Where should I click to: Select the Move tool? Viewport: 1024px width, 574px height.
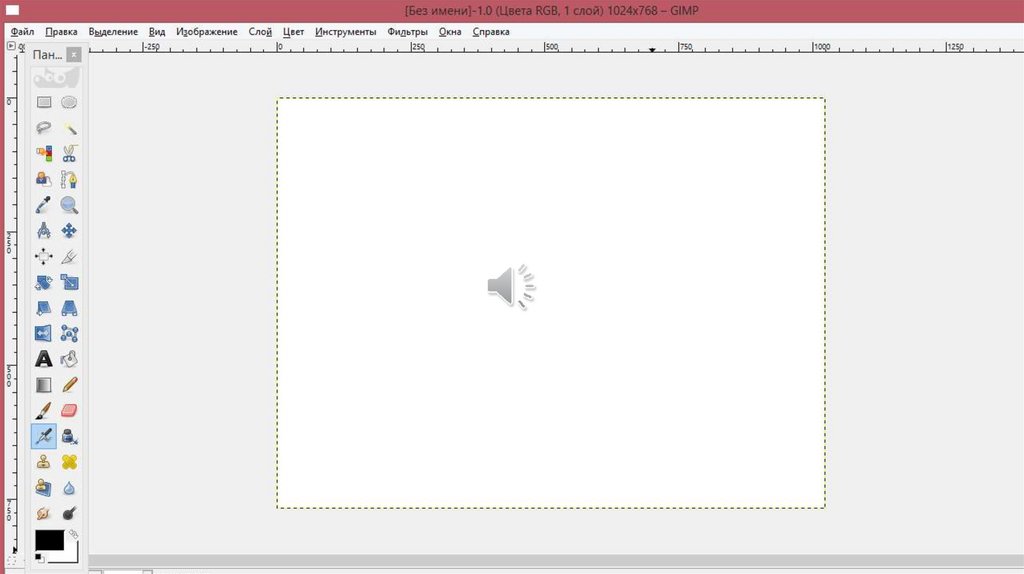tap(69, 231)
